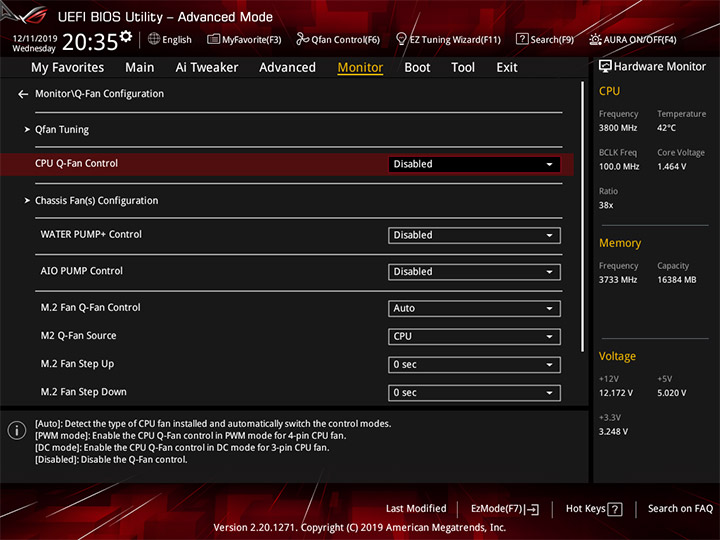Screen dimensions: 720x540
Task: Click the memory capacity 16384 MB value
Action: [x=677, y=280]
